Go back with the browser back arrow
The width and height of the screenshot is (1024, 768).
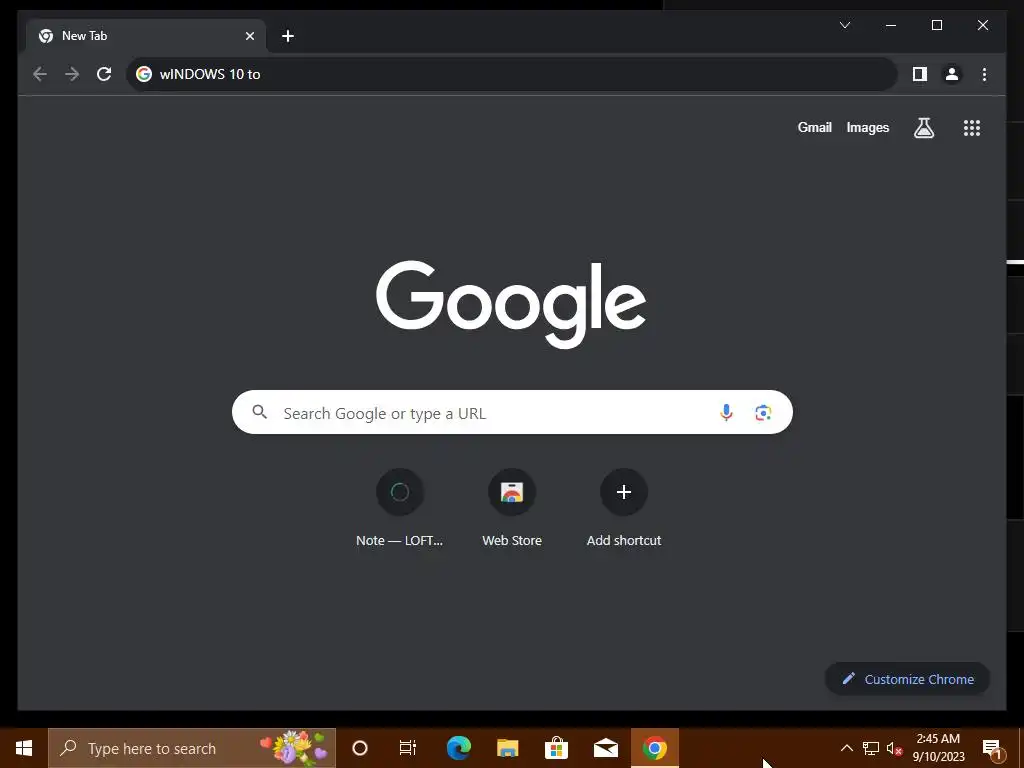pyautogui.click(x=40, y=74)
